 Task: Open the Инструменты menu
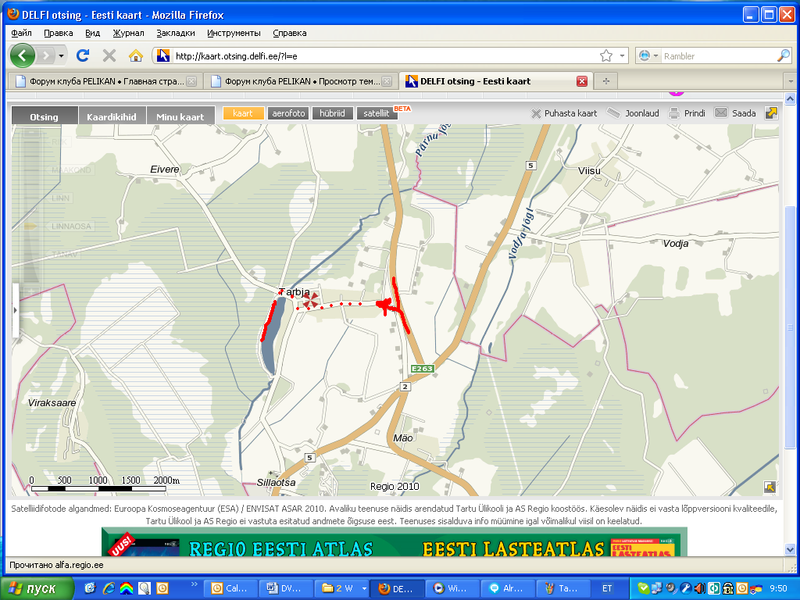tap(234, 33)
